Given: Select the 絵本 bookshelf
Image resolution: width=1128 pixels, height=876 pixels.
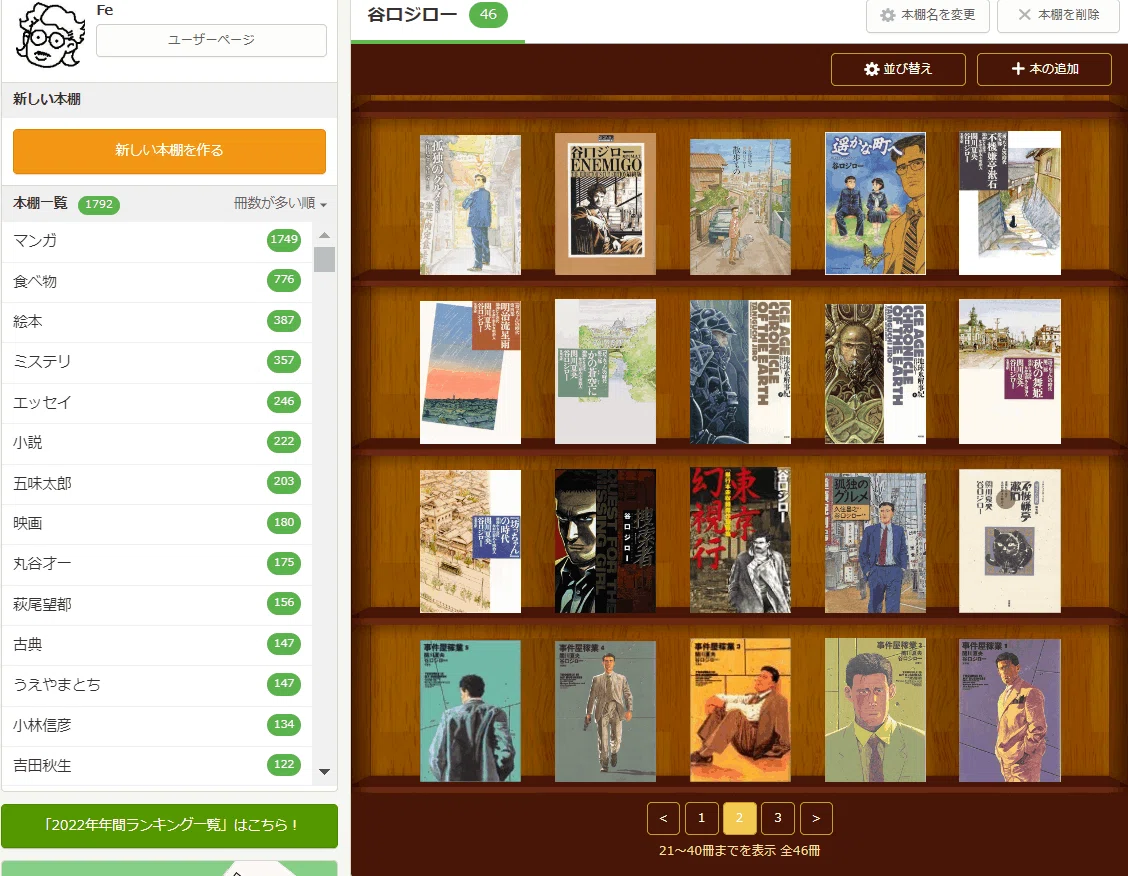Looking at the screenshot, I should (x=157, y=321).
